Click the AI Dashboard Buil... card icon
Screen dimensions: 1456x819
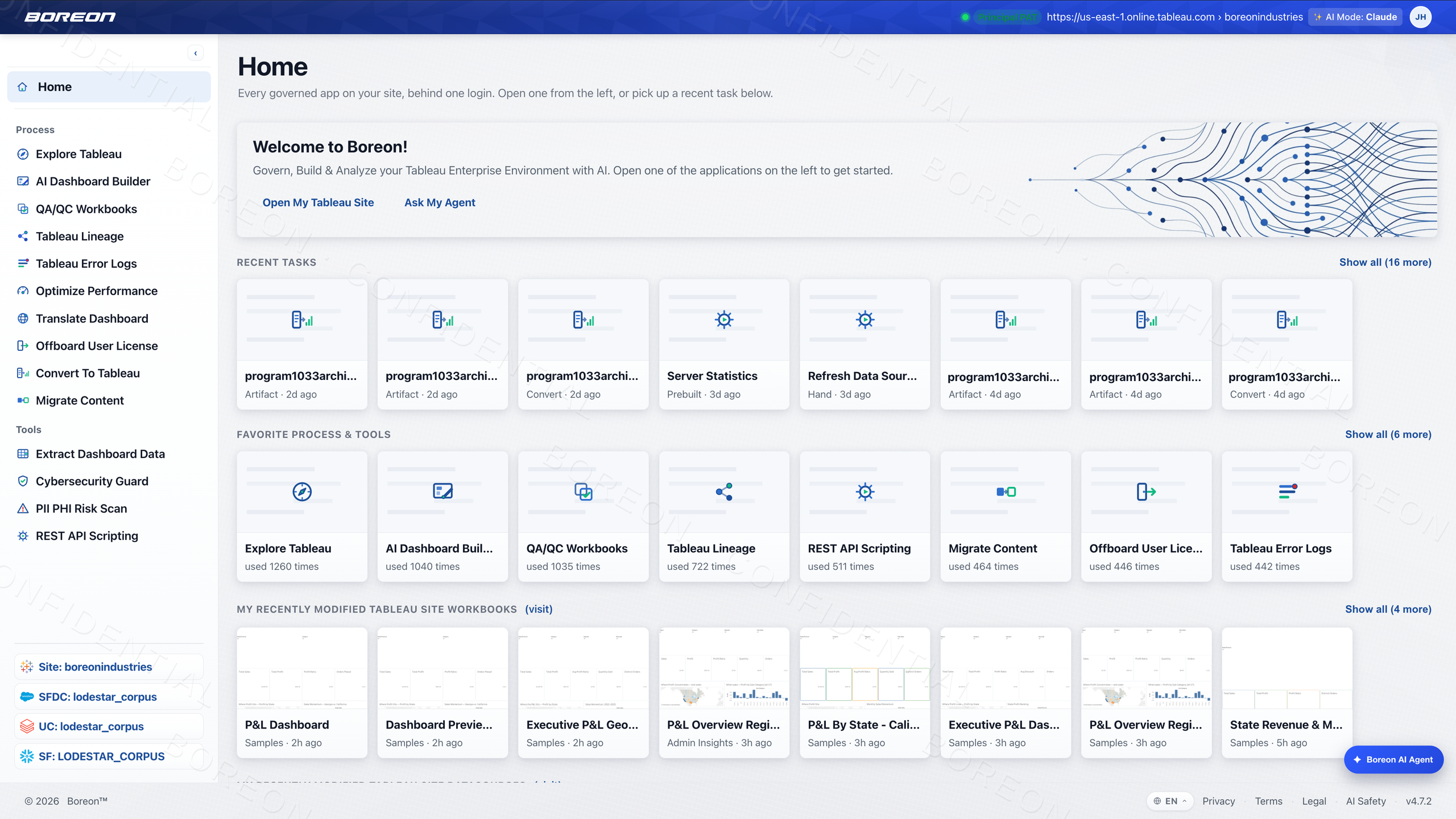442,491
